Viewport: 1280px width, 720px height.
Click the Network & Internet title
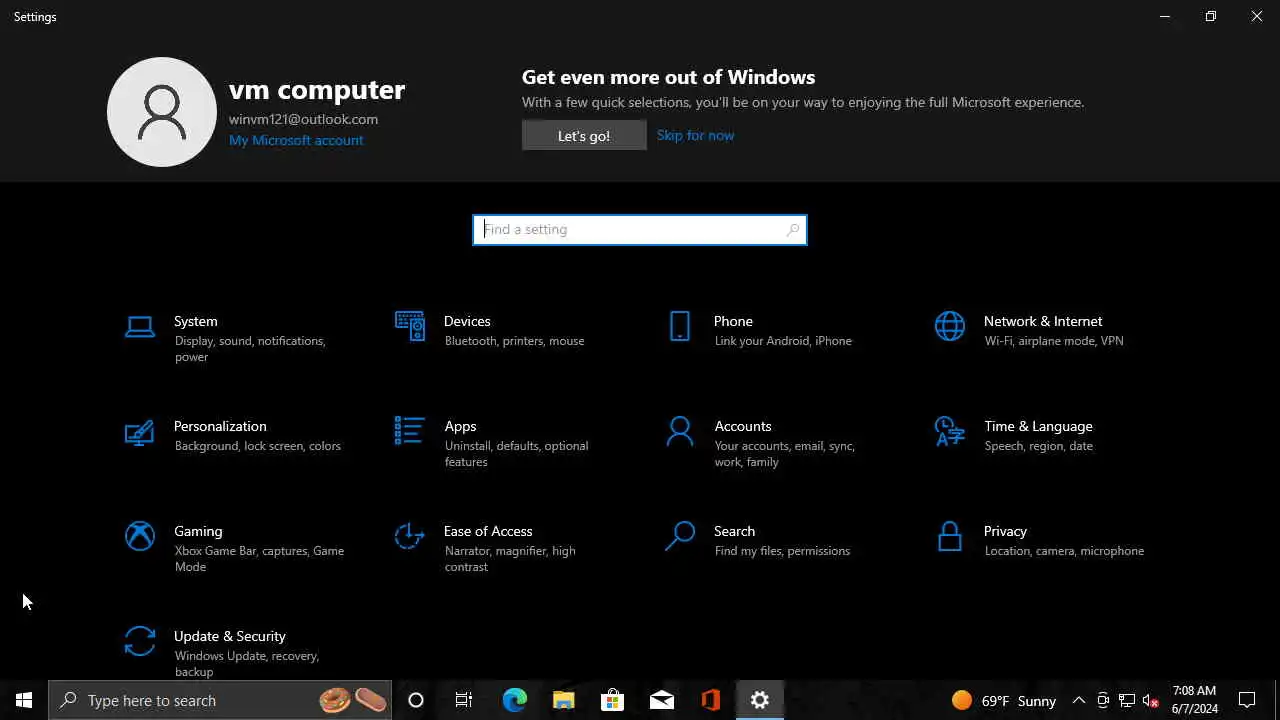click(x=1043, y=321)
